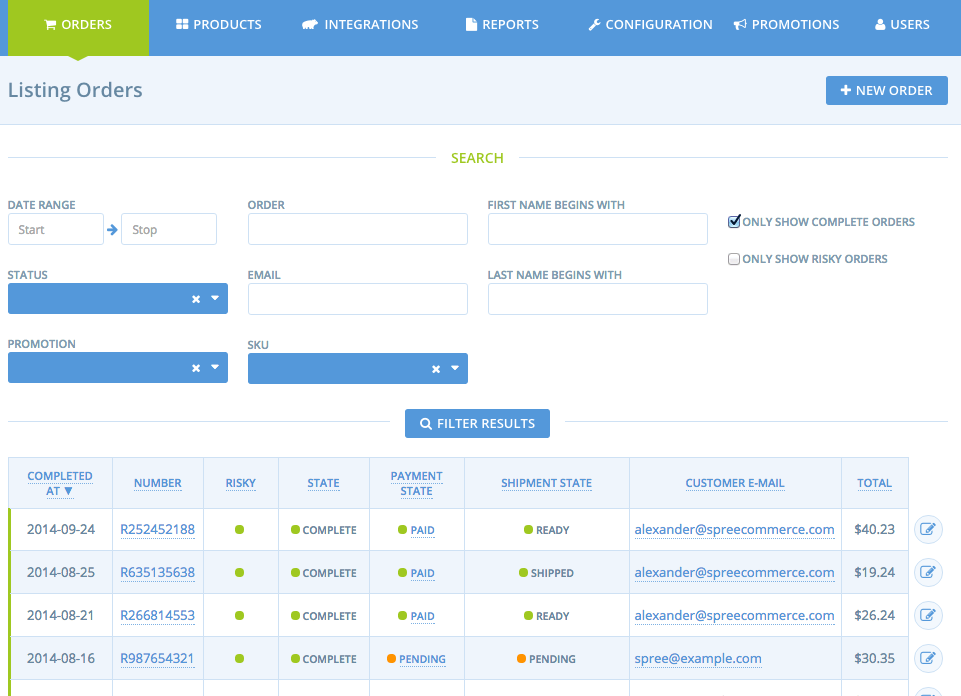Image resolution: width=961 pixels, height=696 pixels.
Task: Click the megaphone icon beside Promotions
Action: pos(741,23)
